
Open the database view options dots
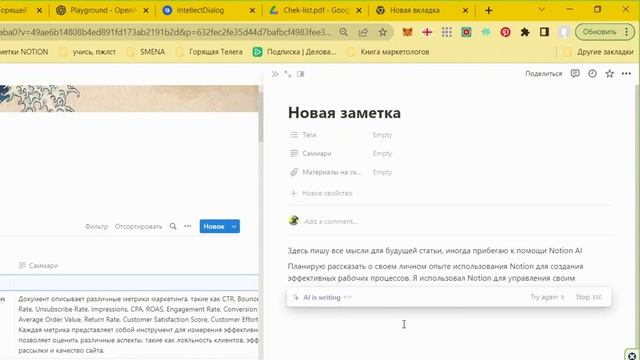188,226
